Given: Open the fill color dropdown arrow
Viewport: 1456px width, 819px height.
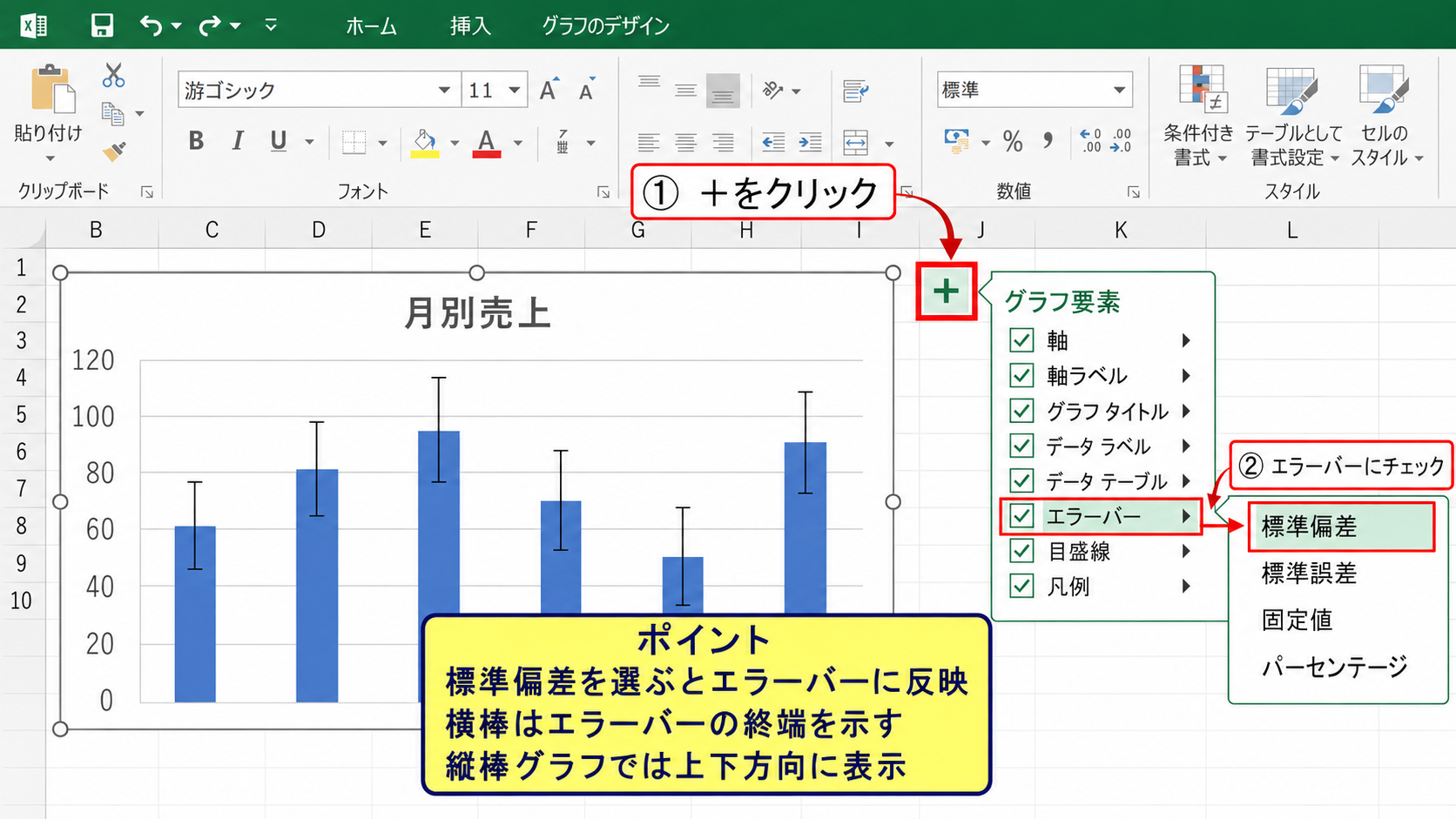Looking at the screenshot, I should pyautogui.click(x=454, y=143).
